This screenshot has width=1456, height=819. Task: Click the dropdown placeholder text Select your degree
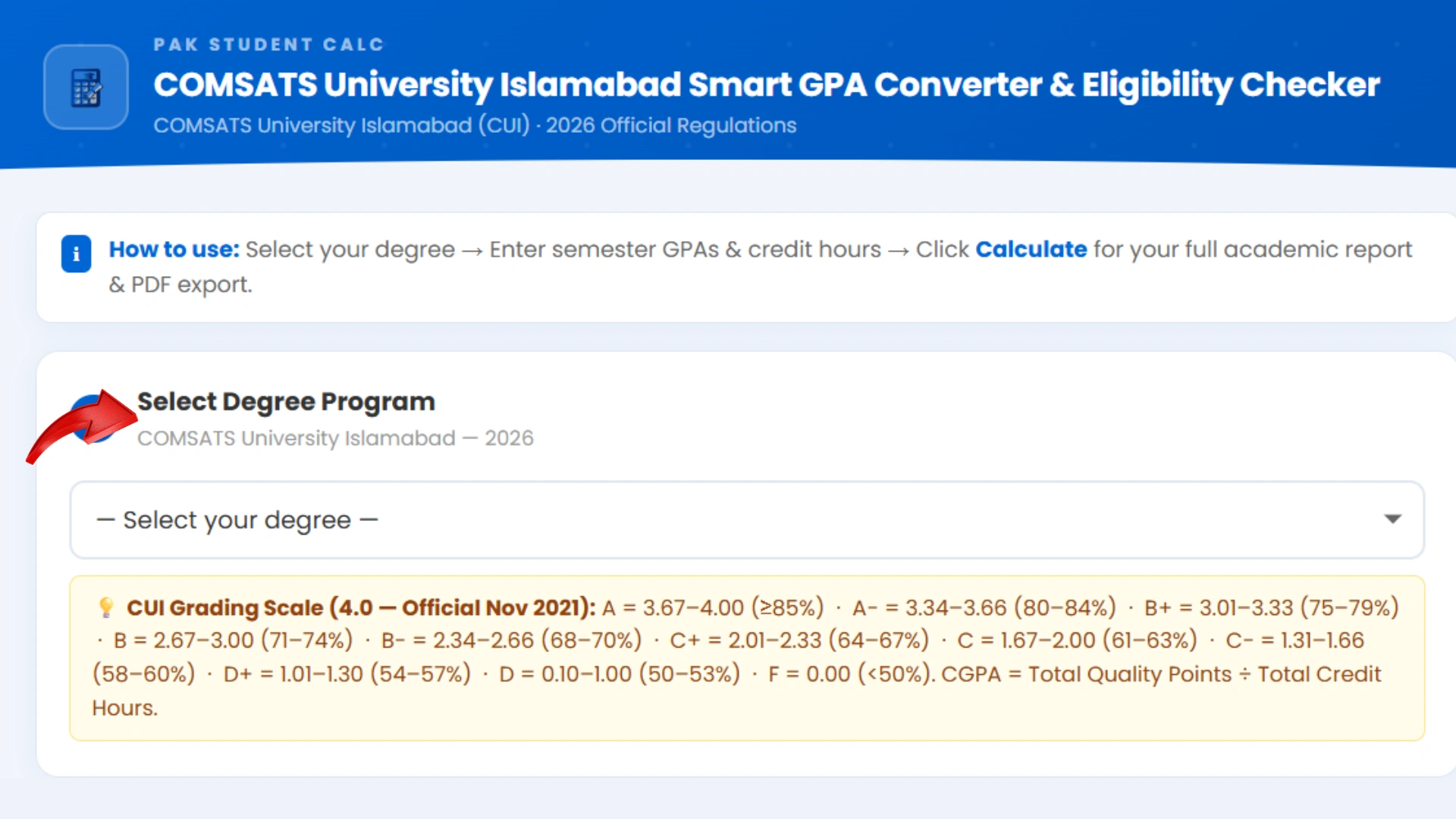[237, 519]
